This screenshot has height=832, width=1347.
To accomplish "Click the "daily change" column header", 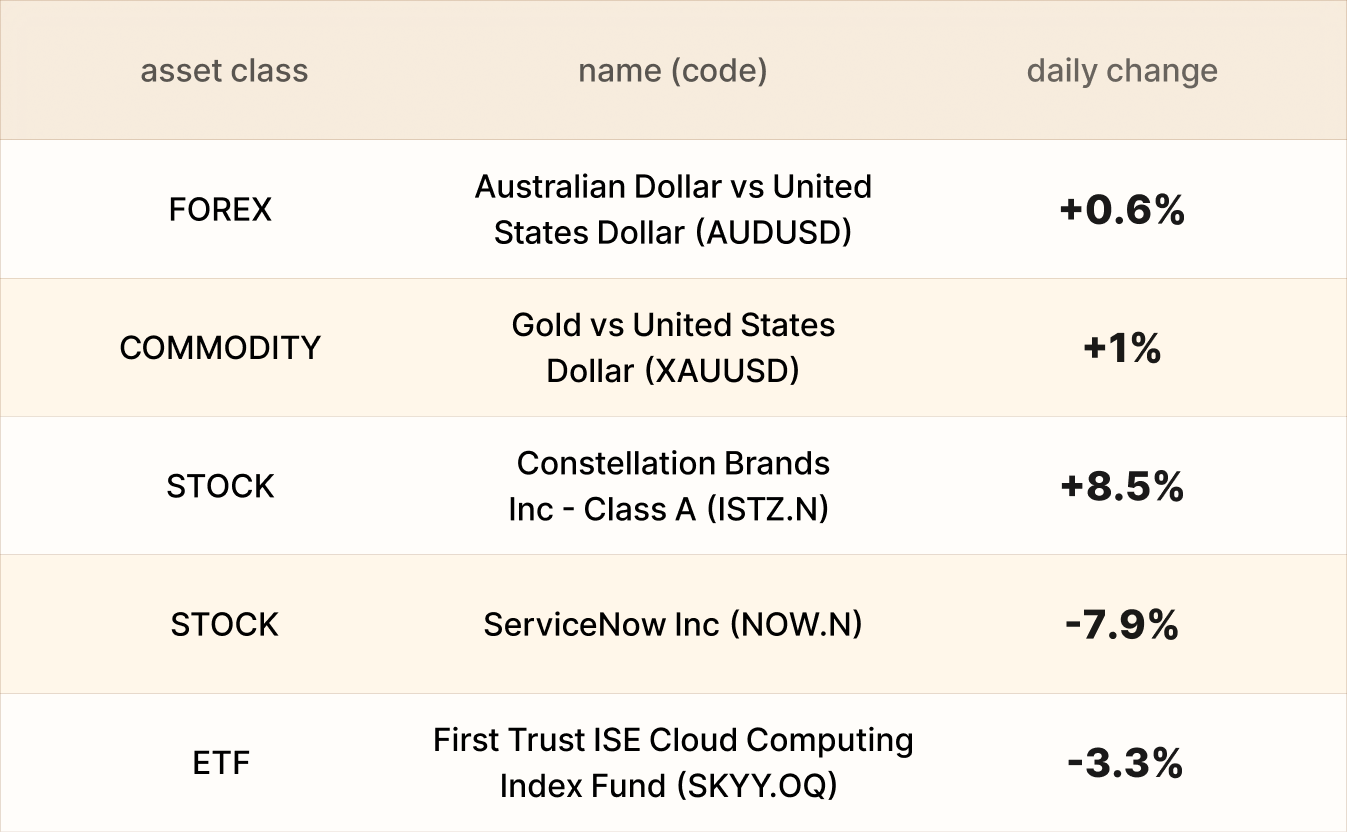I will pyautogui.click(x=1122, y=71).
